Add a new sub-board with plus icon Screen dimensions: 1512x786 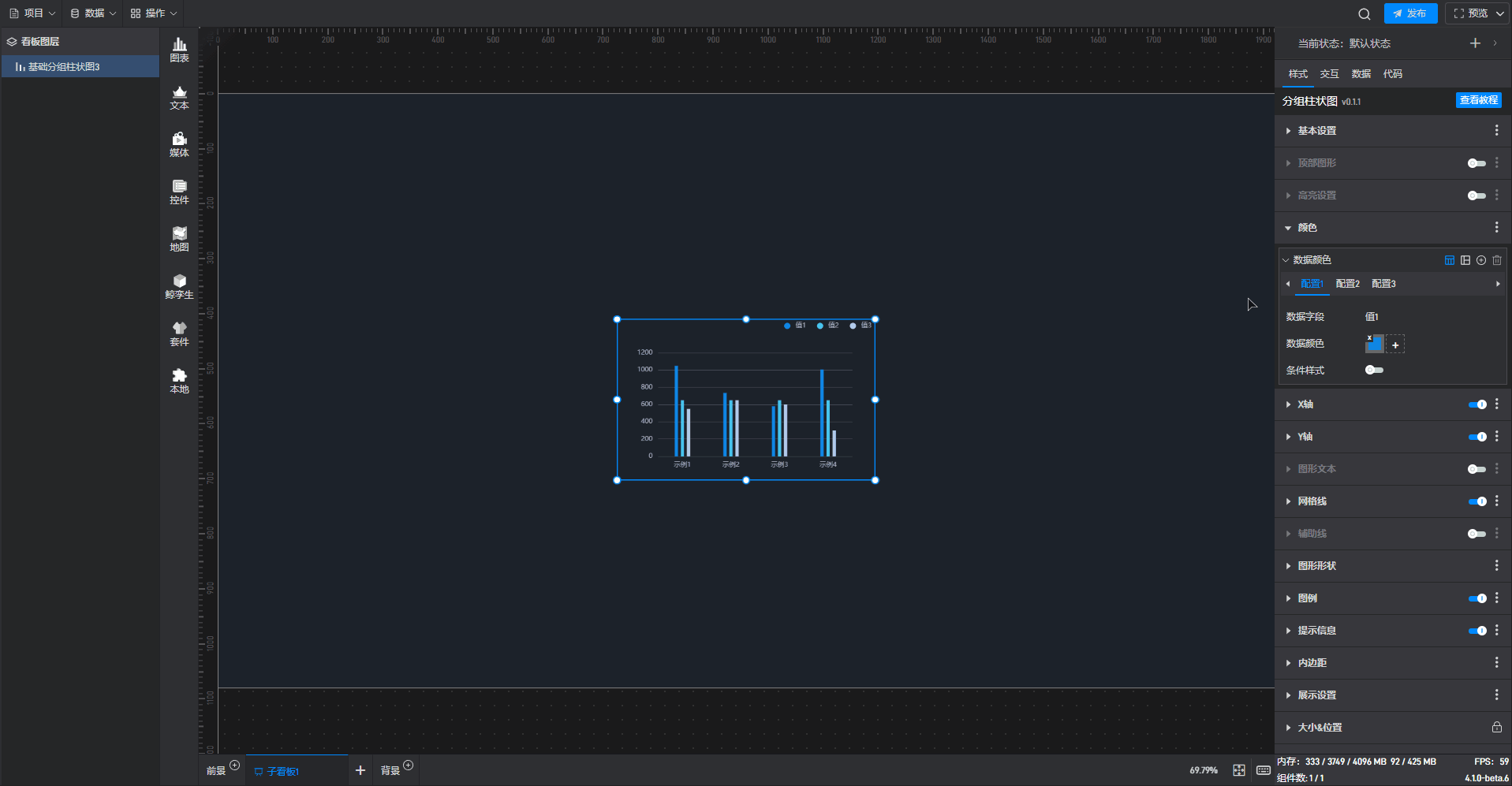coord(360,770)
